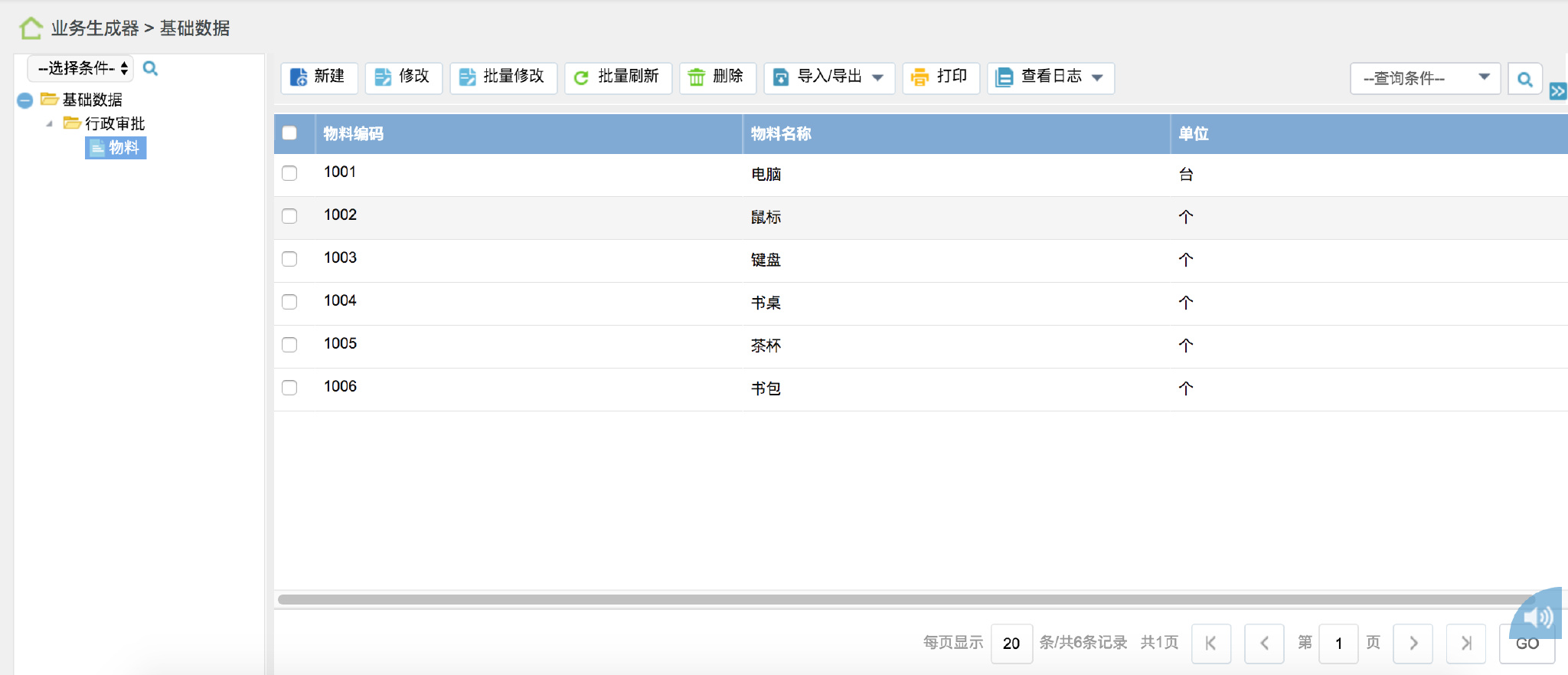The width and height of the screenshot is (1568, 675).
Task: Click the search magnifier in the left panel
Action: tap(151, 68)
